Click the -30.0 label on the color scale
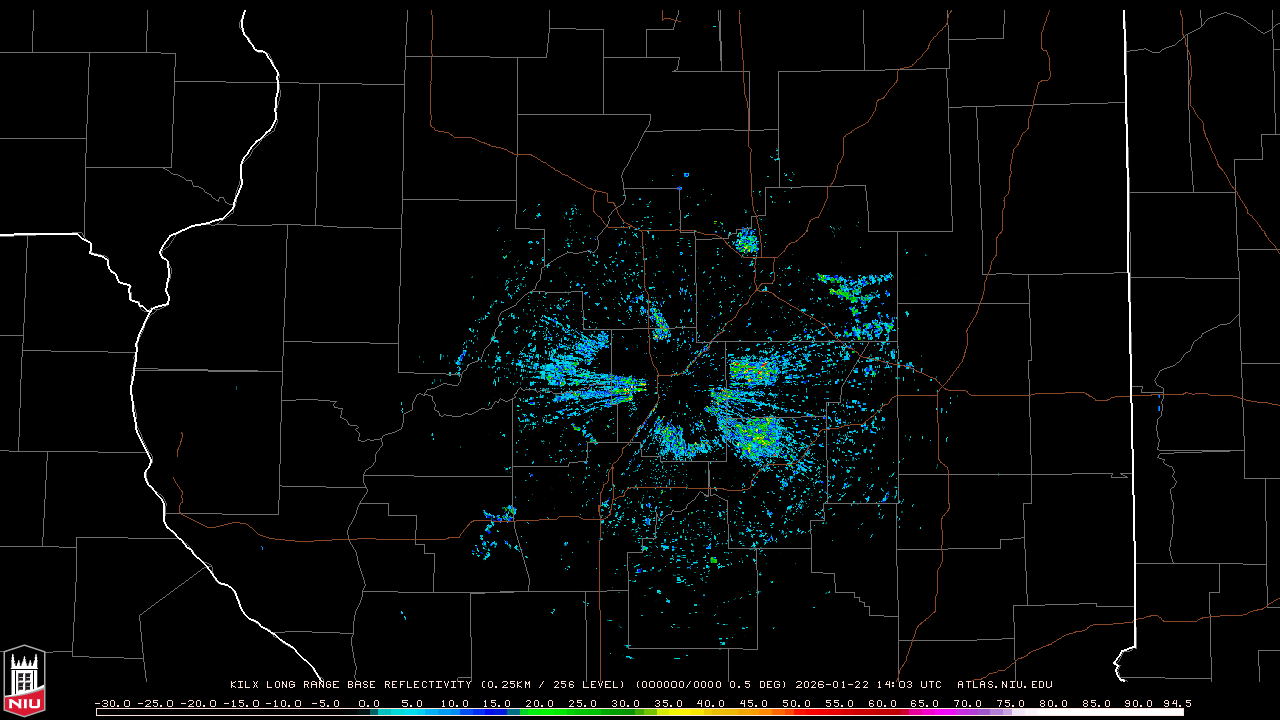Image resolution: width=1280 pixels, height=720 pixels. [113, 703]
